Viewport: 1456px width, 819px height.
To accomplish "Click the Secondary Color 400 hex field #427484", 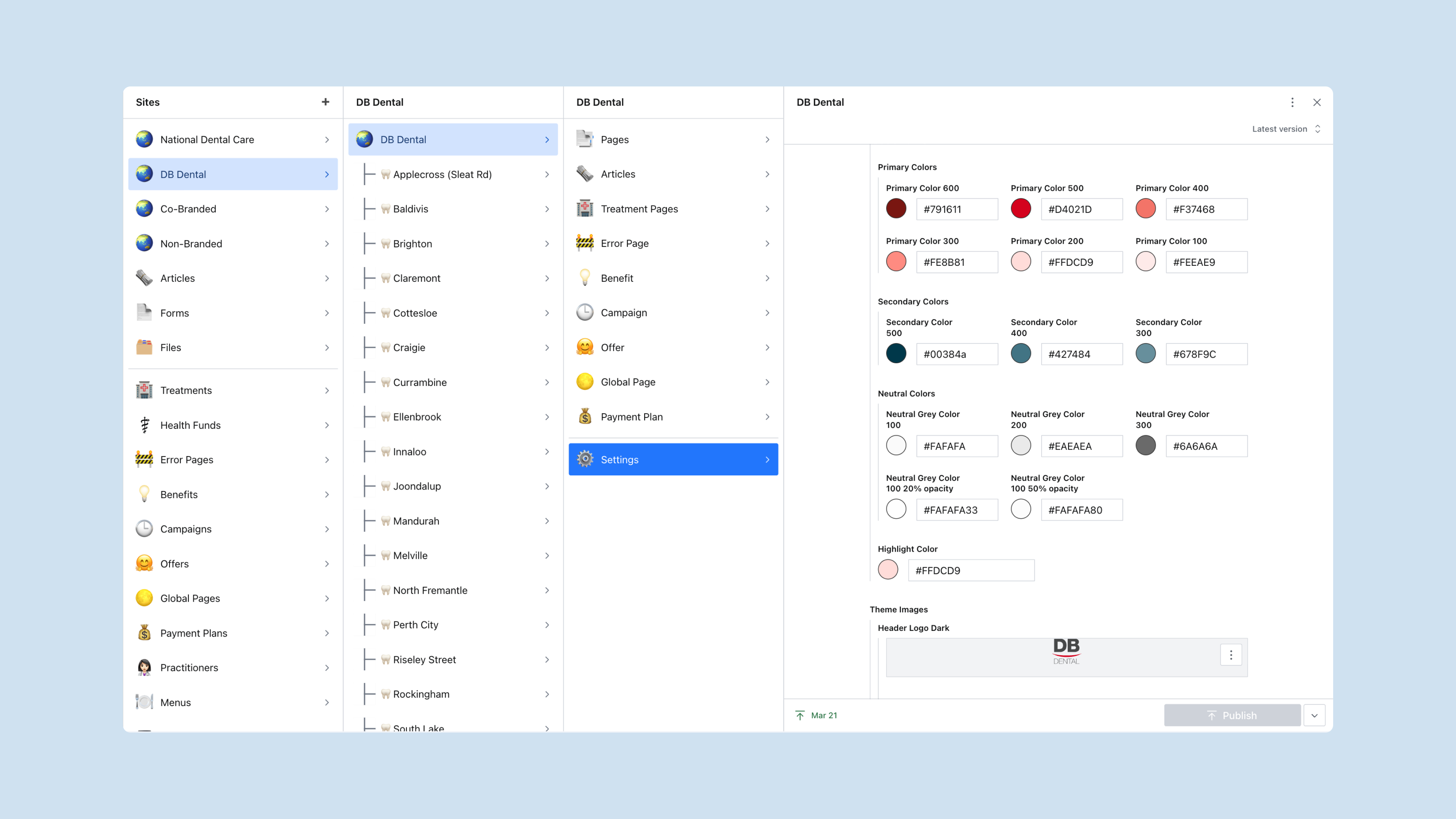I will tap(1081, 355).
